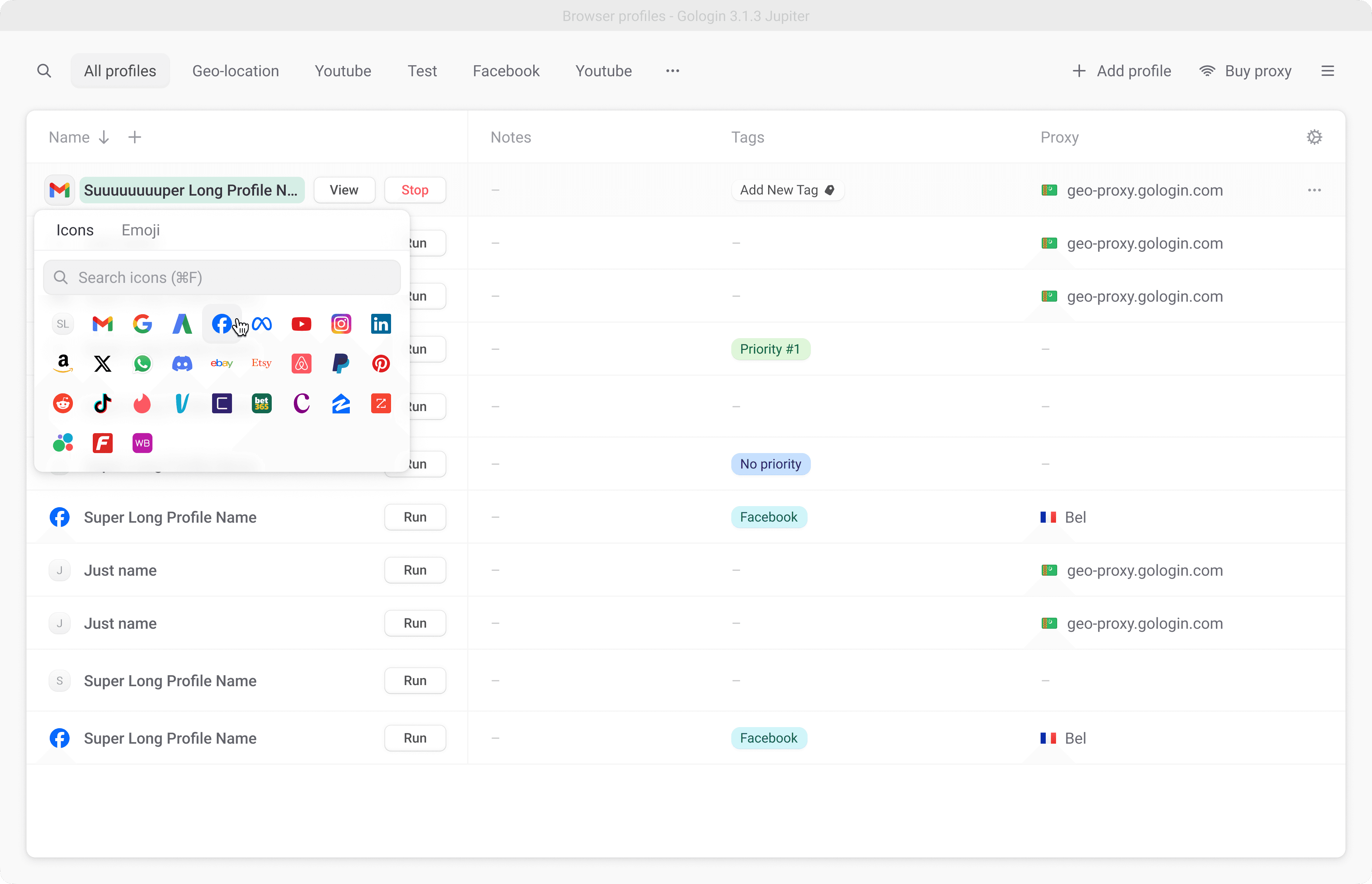Select the Zillow house icon
Screen dimensions: 1372x884
pyautogui.click(x=341, y=404)
